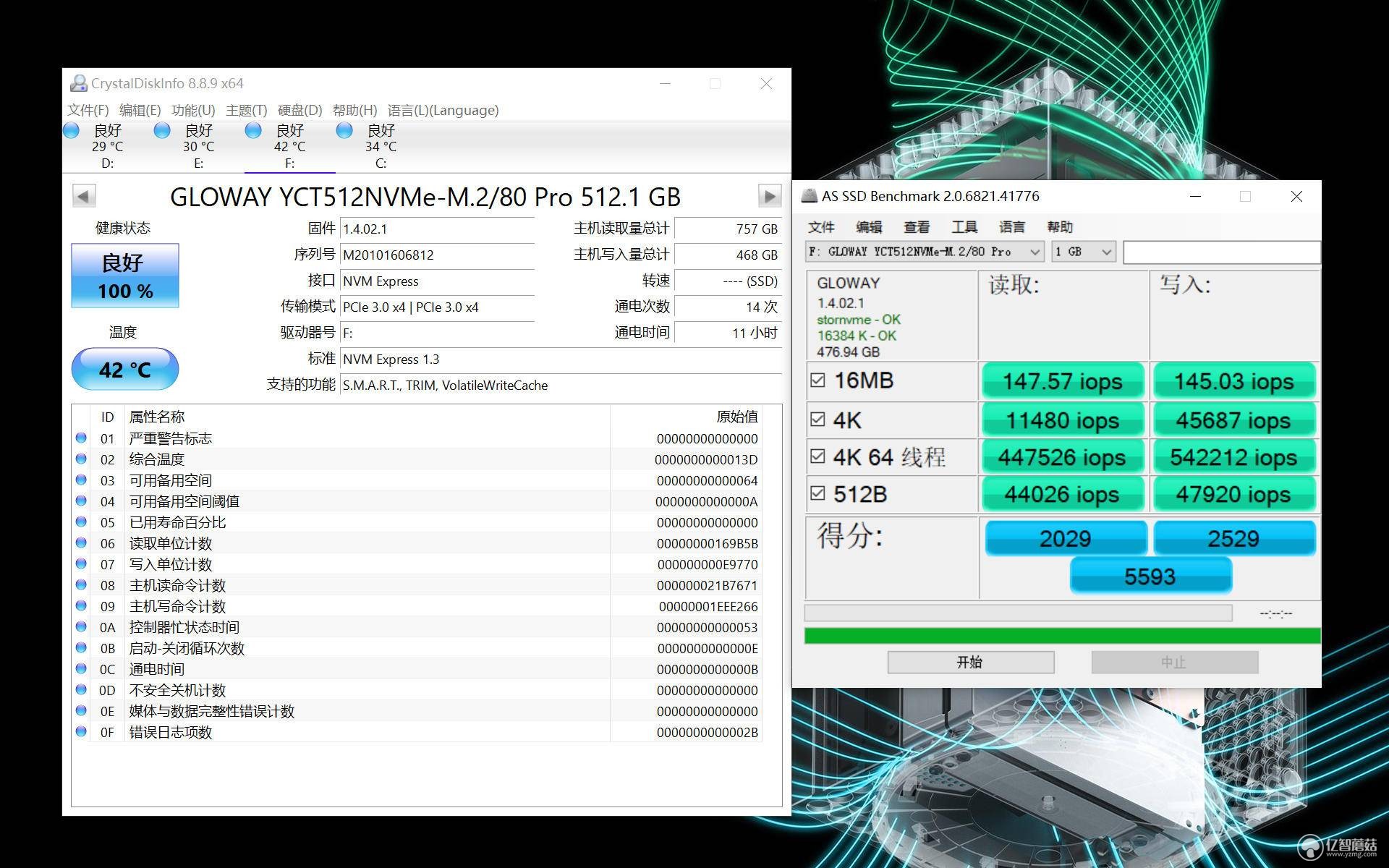The height and width of the screenshot is (868, 1389).
Task: Click status orb for attribute 0B 启动-关闭循环次数
Action: click(x=81, y=647)
